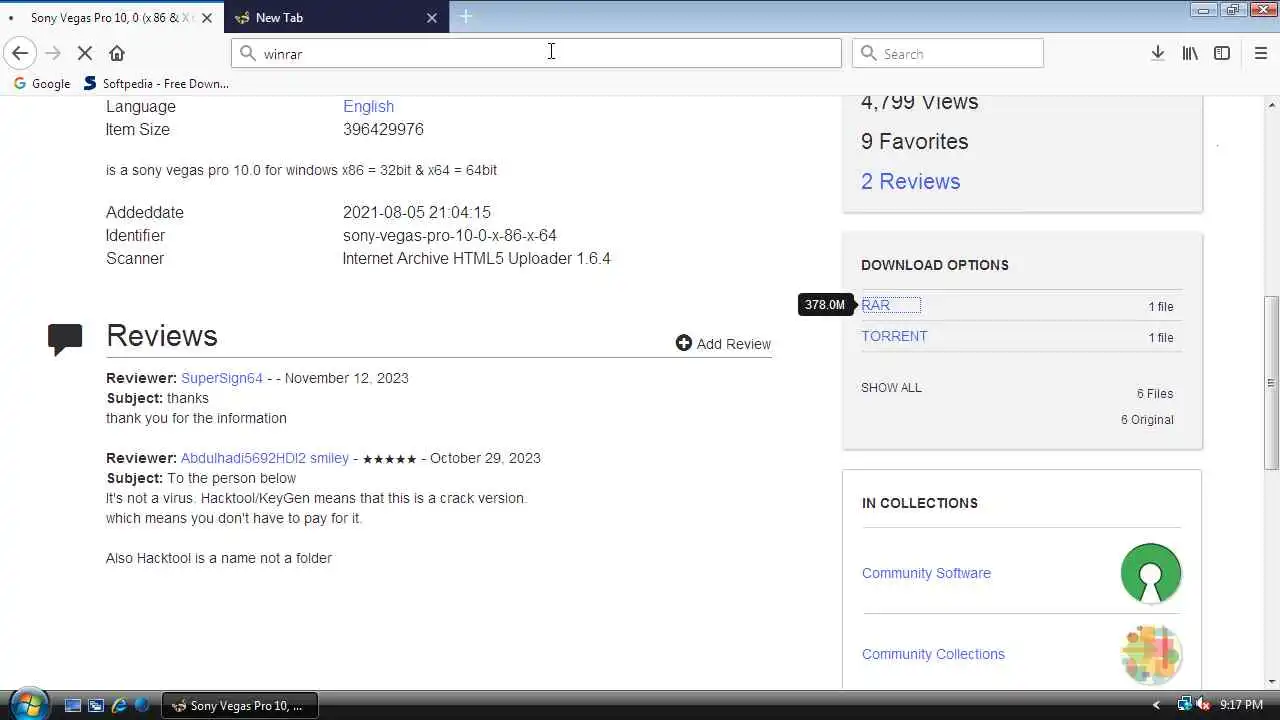This screenshot has height=720, width=1280.
Task: Go back to previous page
Action: click(20, 53)
